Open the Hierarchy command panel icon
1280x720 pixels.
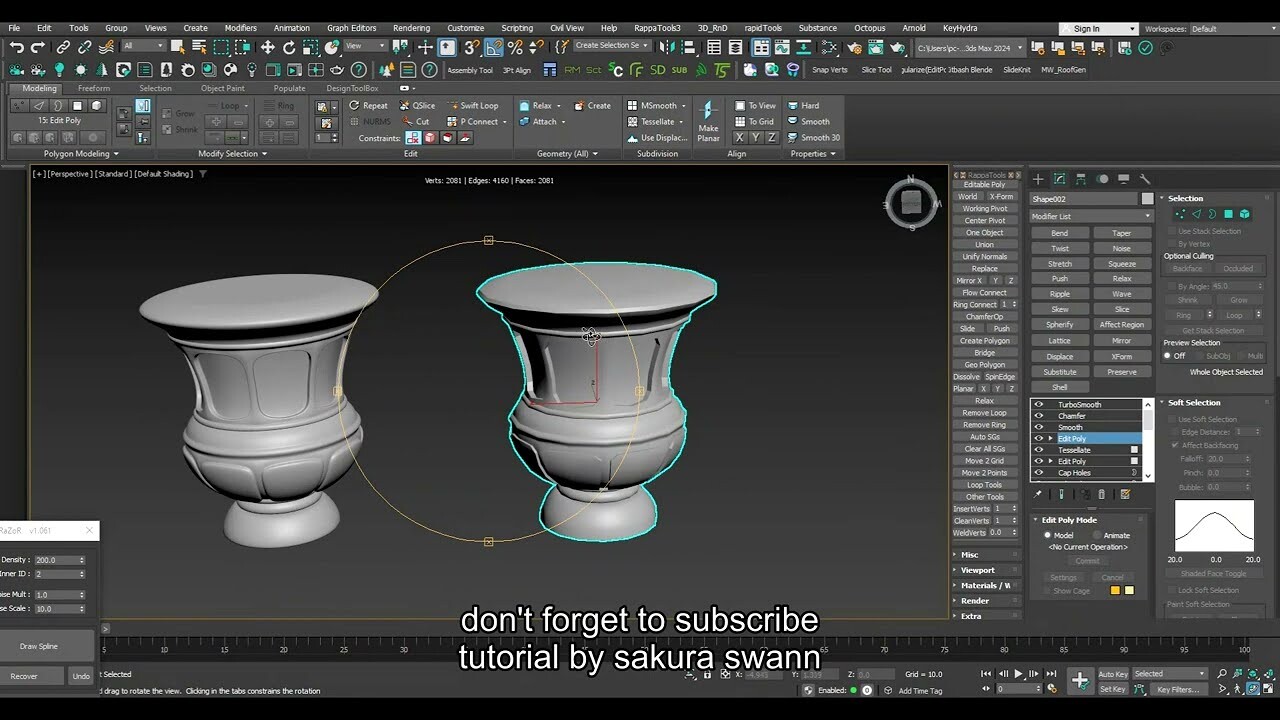1080,178
